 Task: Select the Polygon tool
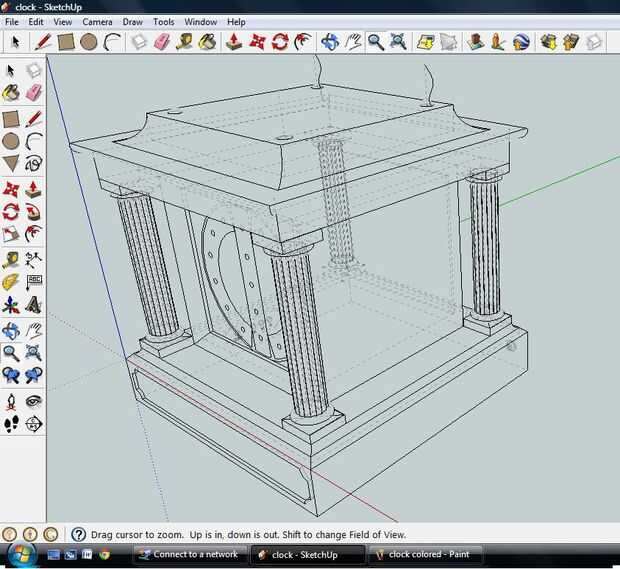(11, 164)
